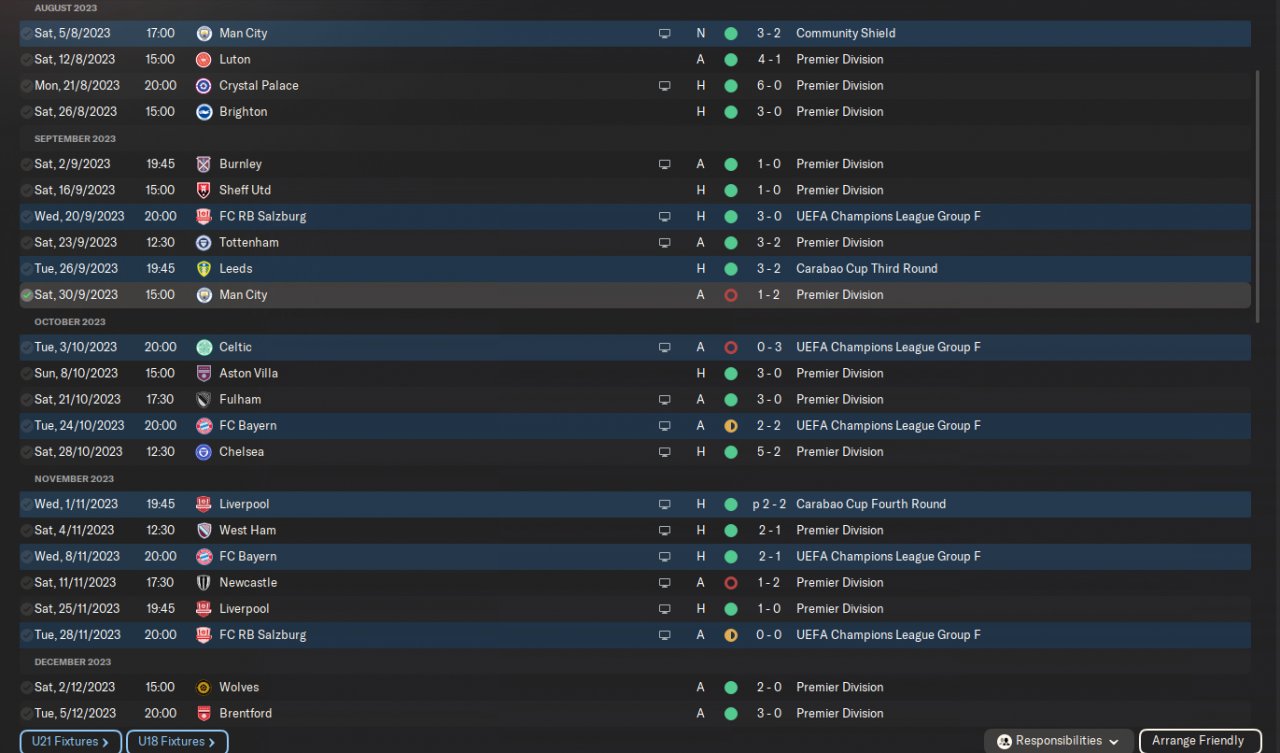The image size is (1280, 753).
Task: Open the Responsibilities dropdown
Action: coord(1113,742)
